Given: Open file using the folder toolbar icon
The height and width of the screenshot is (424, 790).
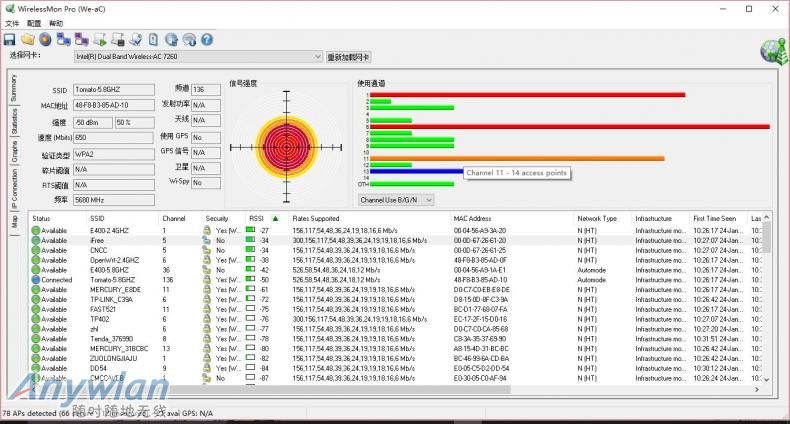Looking at the screenshot, I should [x=28, y=40].
